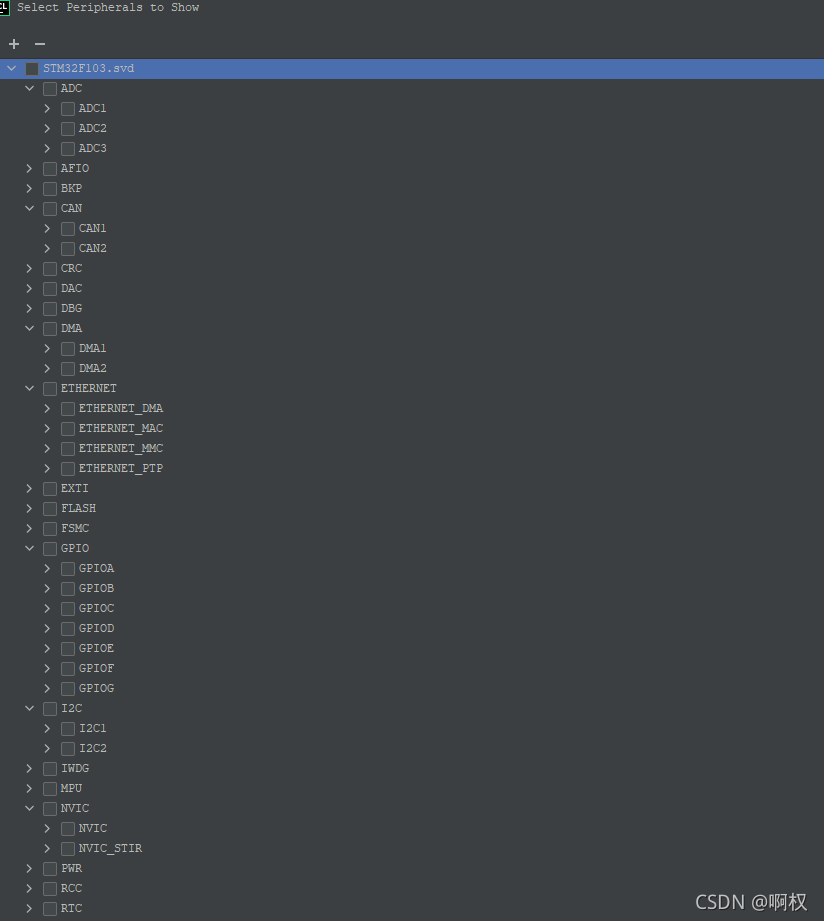Tick the ADC group checkbox
The image size is (824, 921).
click(x=50, y=89)
